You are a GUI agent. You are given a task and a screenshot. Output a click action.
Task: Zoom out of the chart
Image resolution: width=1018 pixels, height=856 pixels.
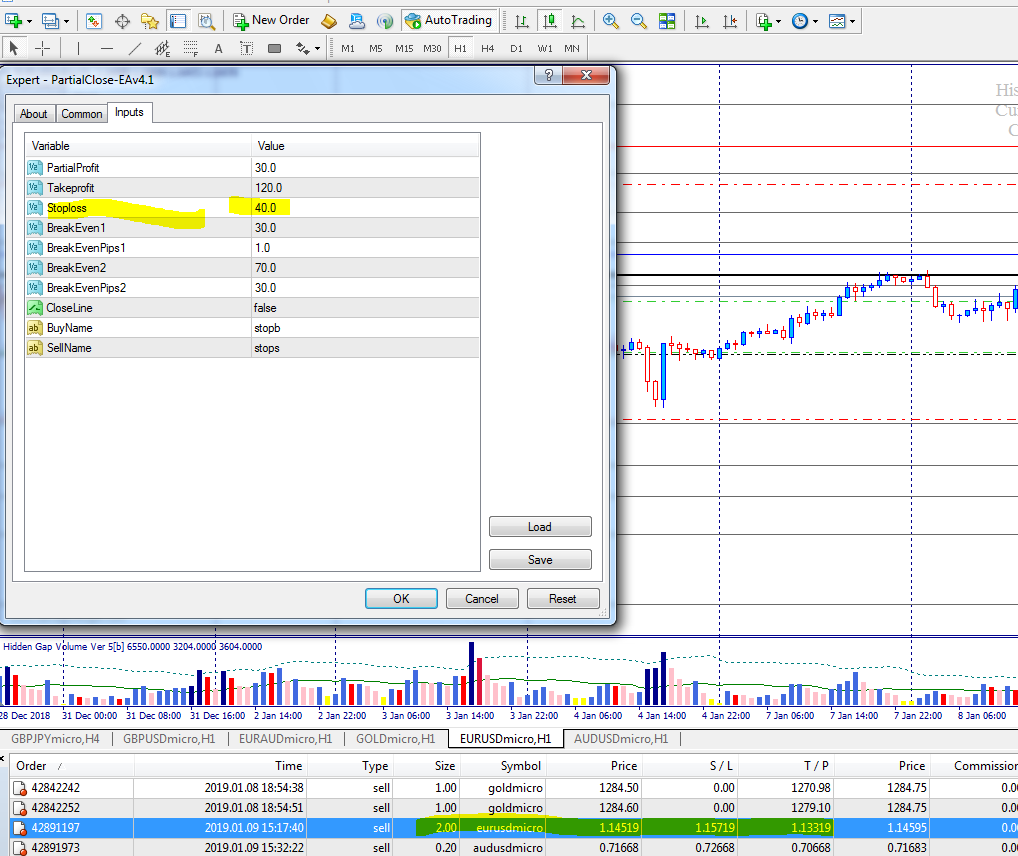click(639, 20)
